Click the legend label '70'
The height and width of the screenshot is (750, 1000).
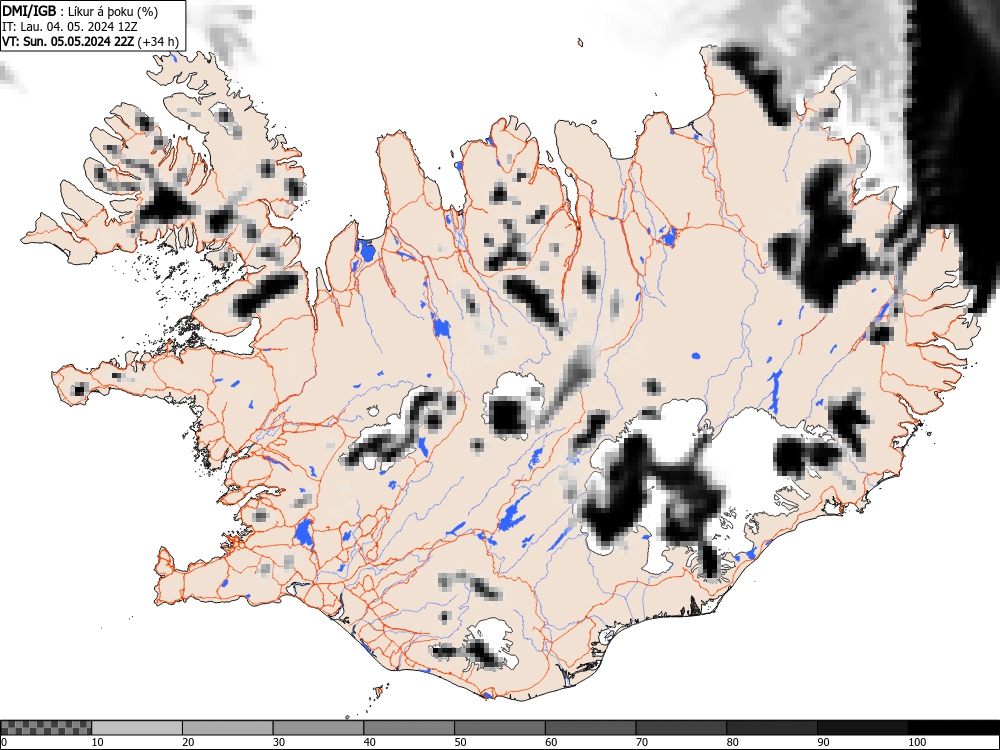(x=642, y=742)
